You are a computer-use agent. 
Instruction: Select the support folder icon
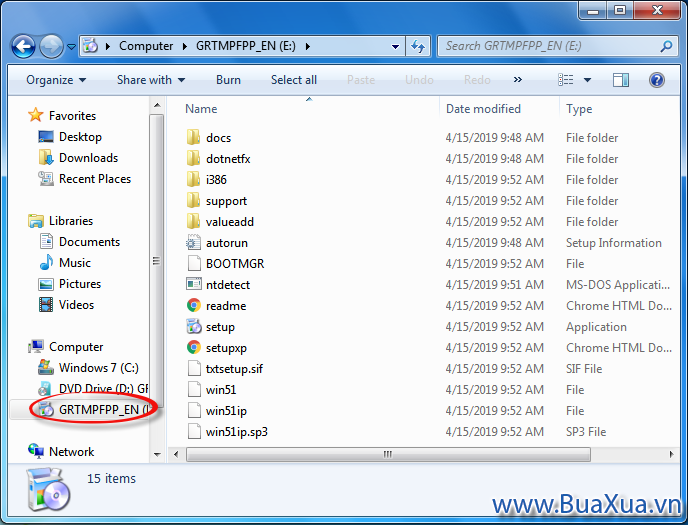coord(193,200)
